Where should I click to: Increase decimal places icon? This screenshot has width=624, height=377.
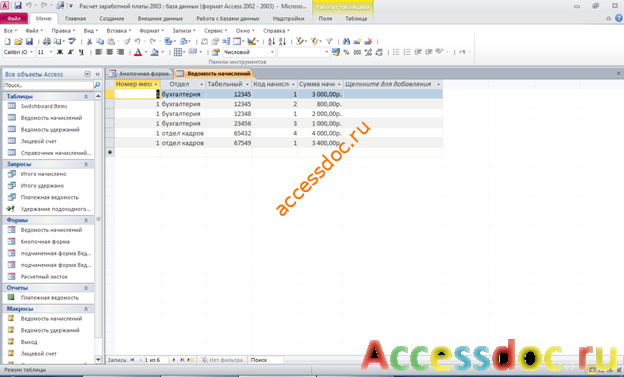[368, 52]
